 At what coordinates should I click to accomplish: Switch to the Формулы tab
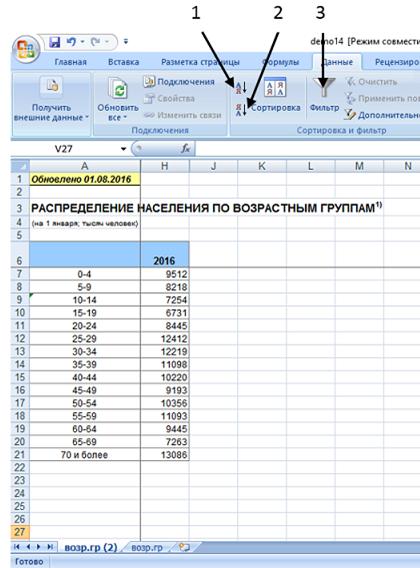coord(280,62)
